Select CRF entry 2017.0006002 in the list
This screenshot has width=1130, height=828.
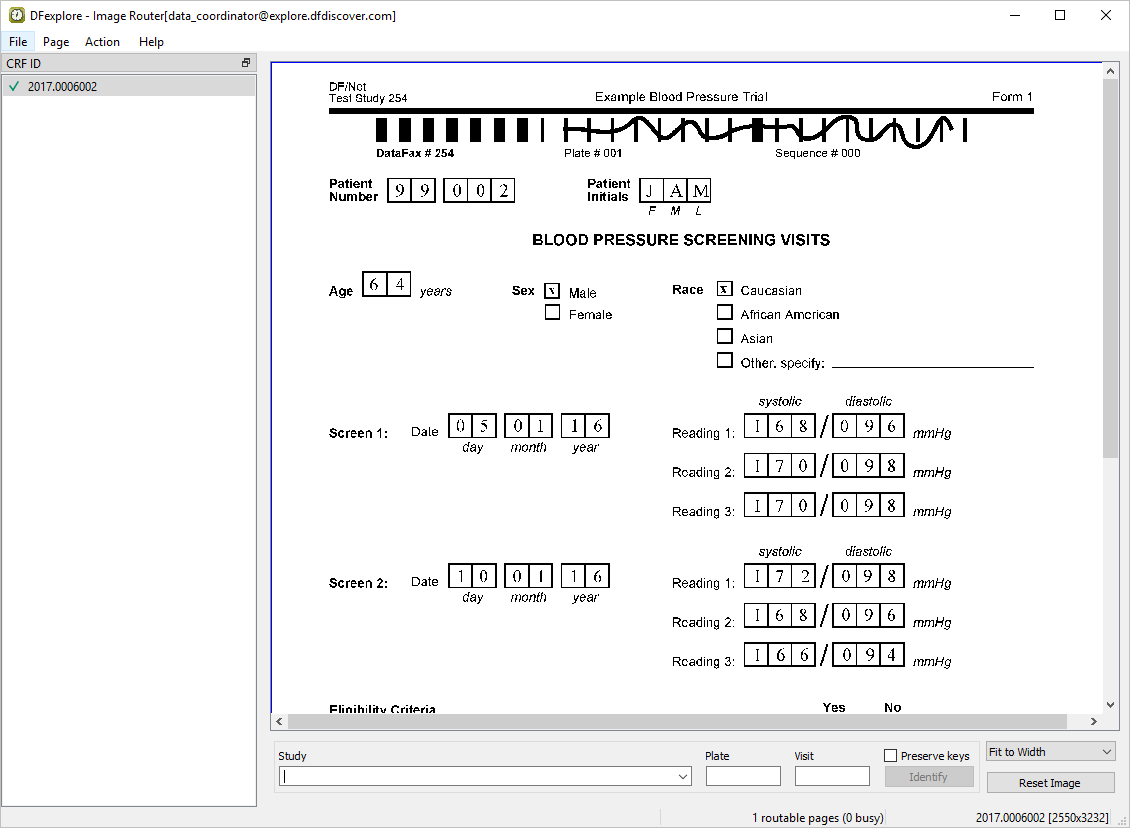pos(62,87)
